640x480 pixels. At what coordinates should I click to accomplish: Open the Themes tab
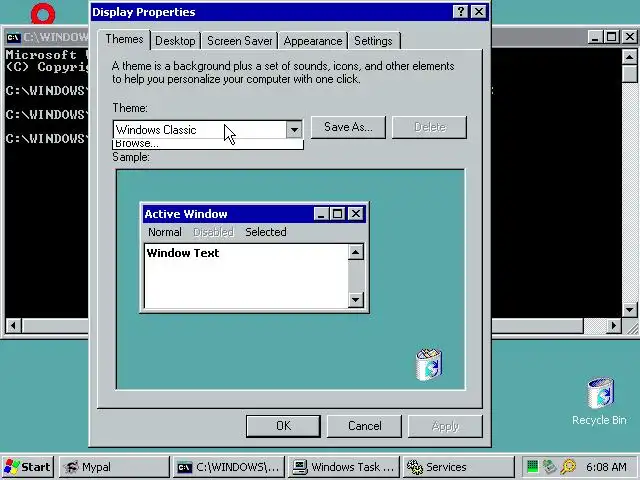pyautogui.click(x=124, y=40)
